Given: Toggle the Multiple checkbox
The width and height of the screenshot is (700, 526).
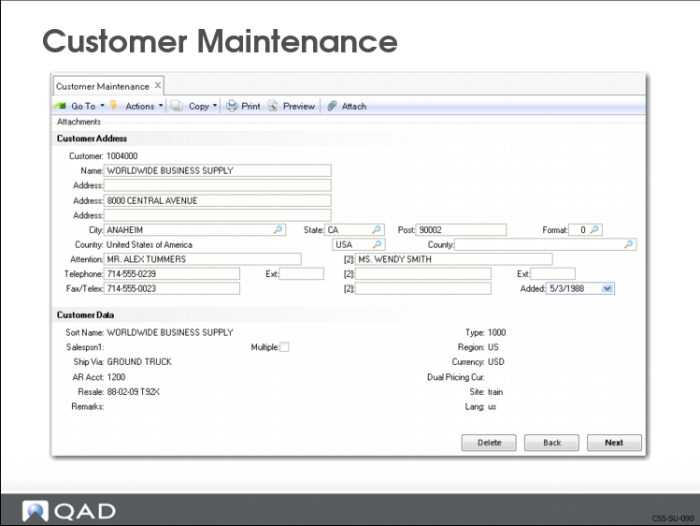Looking at the screenshot, I should pos(284,347).
